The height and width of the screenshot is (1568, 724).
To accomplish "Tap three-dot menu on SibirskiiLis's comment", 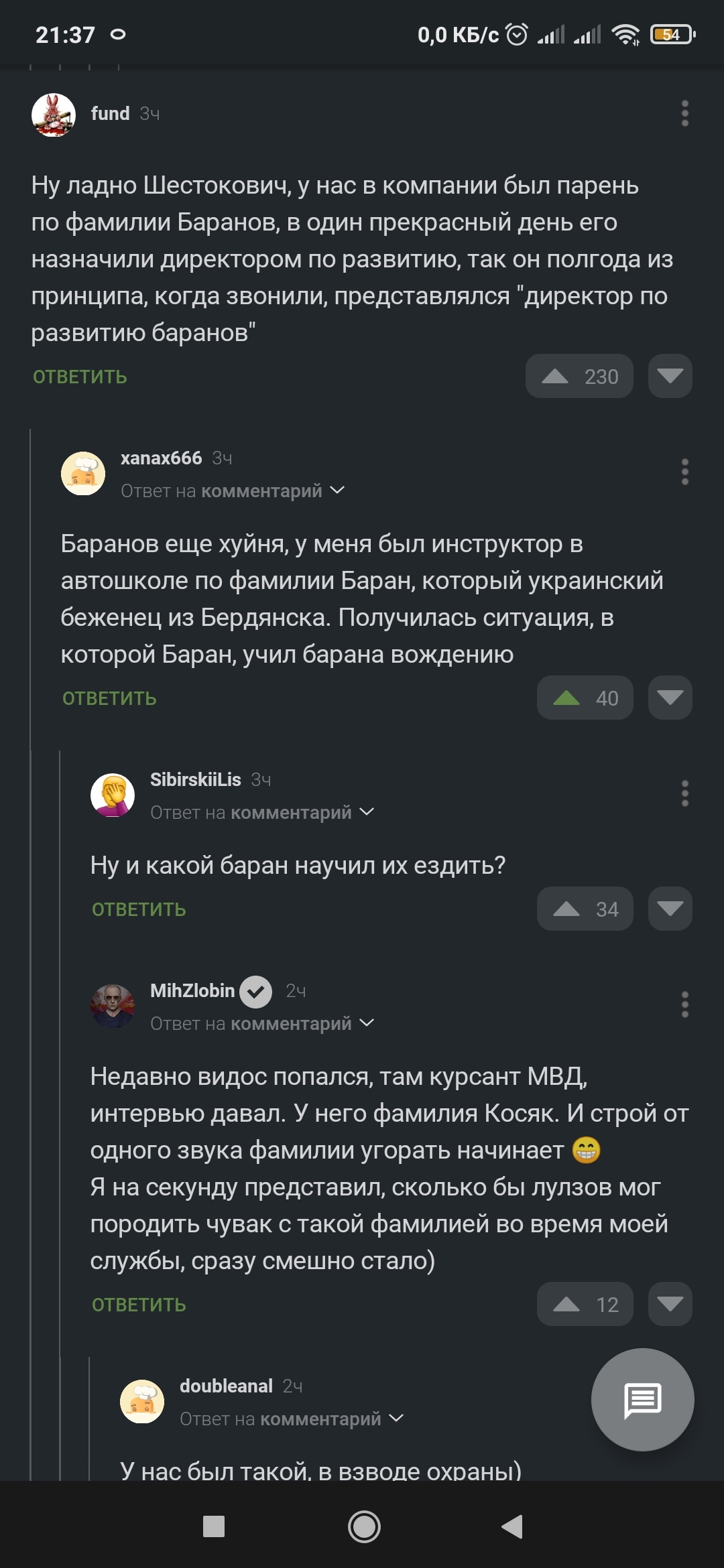I will pos(684,793).
